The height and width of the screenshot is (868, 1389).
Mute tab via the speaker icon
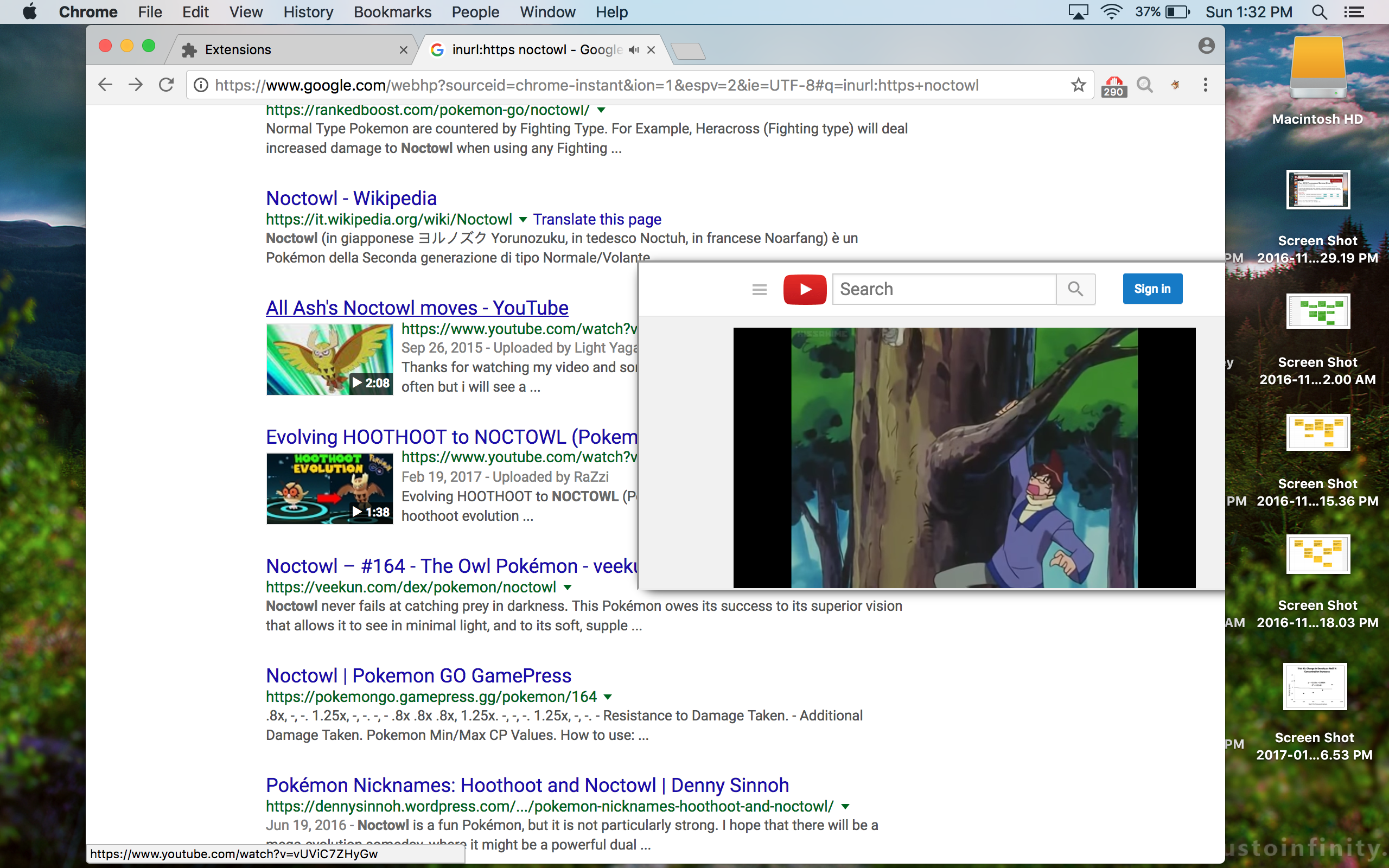(634, 50)
